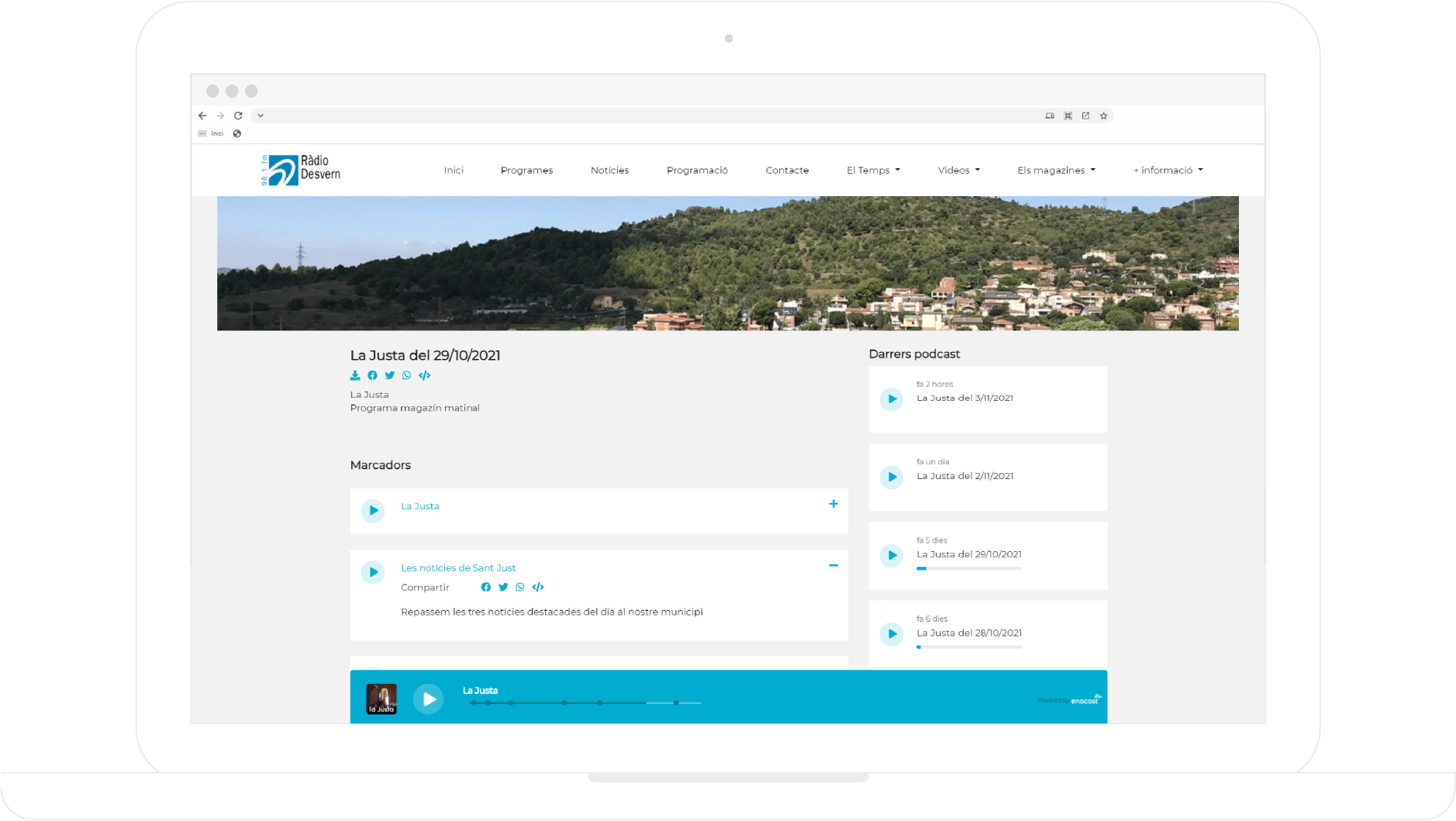Viewport: 1456px width, 821px height.
Task: Expand the La Justa marker with plus
Action: (x=833, y=505)
